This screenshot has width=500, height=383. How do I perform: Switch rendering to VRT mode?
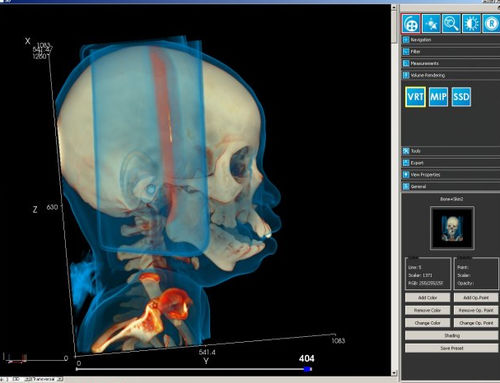click(415, 97)
